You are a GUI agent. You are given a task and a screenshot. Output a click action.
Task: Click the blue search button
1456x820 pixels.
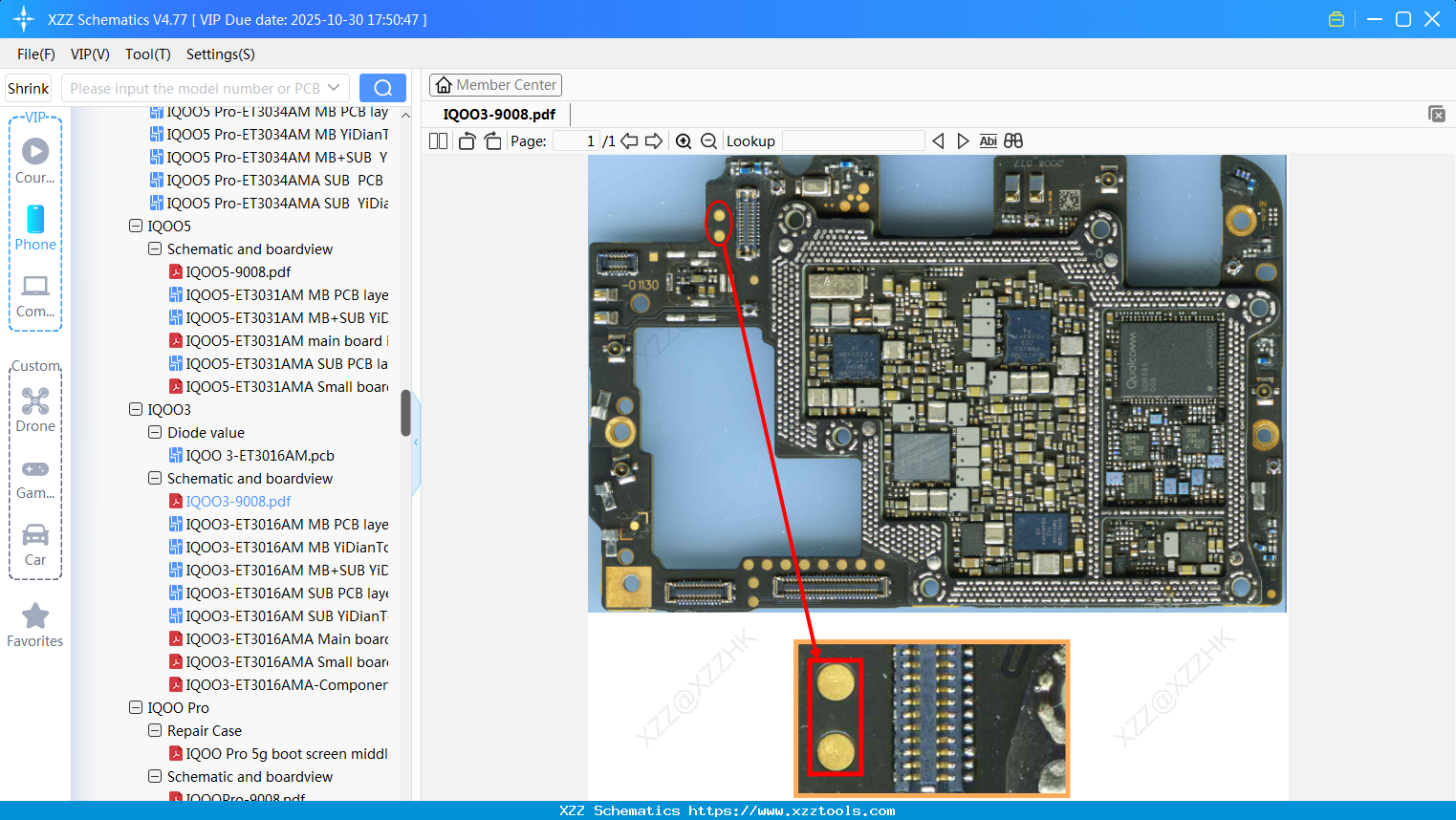[382, 88]
